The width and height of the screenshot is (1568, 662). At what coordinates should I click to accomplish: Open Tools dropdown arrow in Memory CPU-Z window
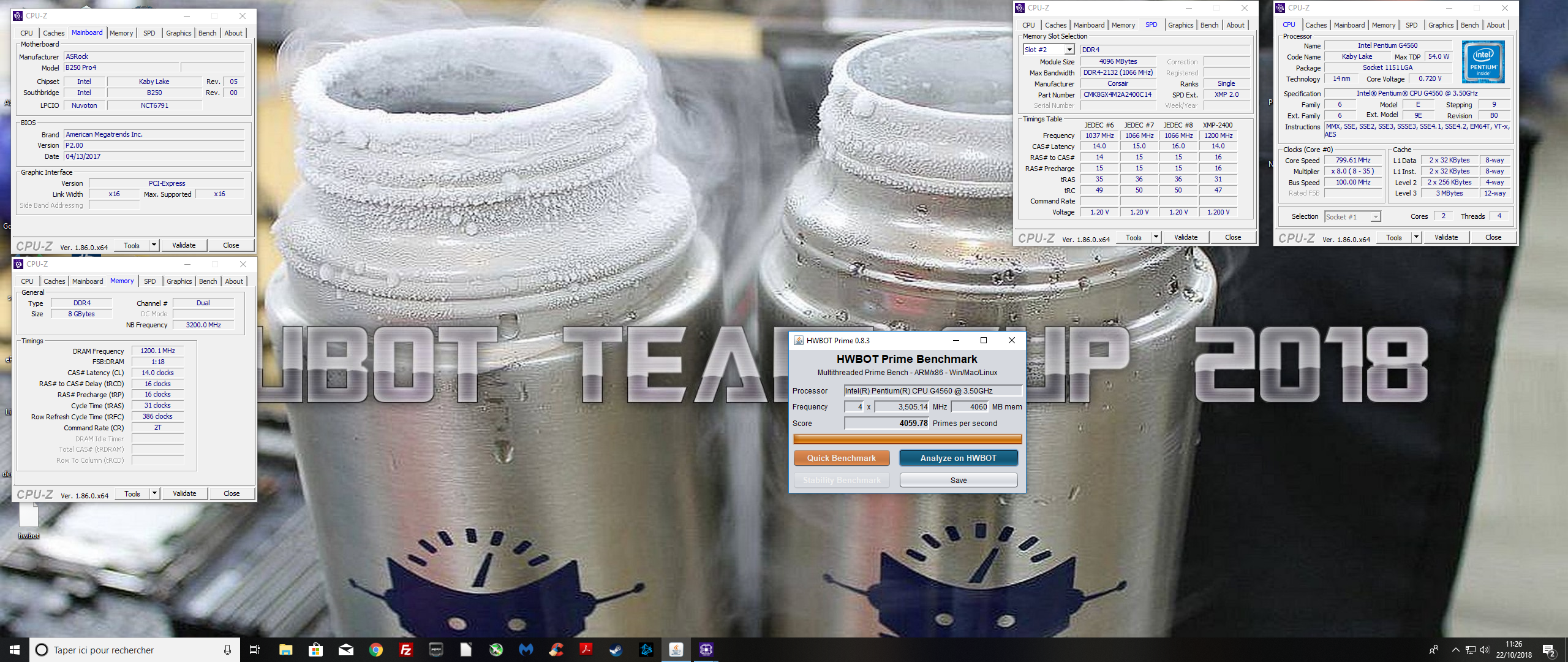pyautogui.click(x=154, y=493)
